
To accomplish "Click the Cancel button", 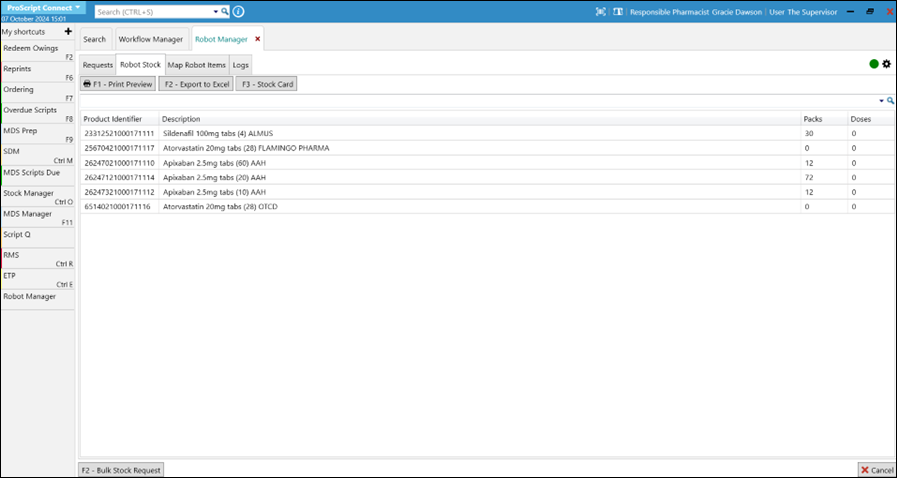I will 877,470.
